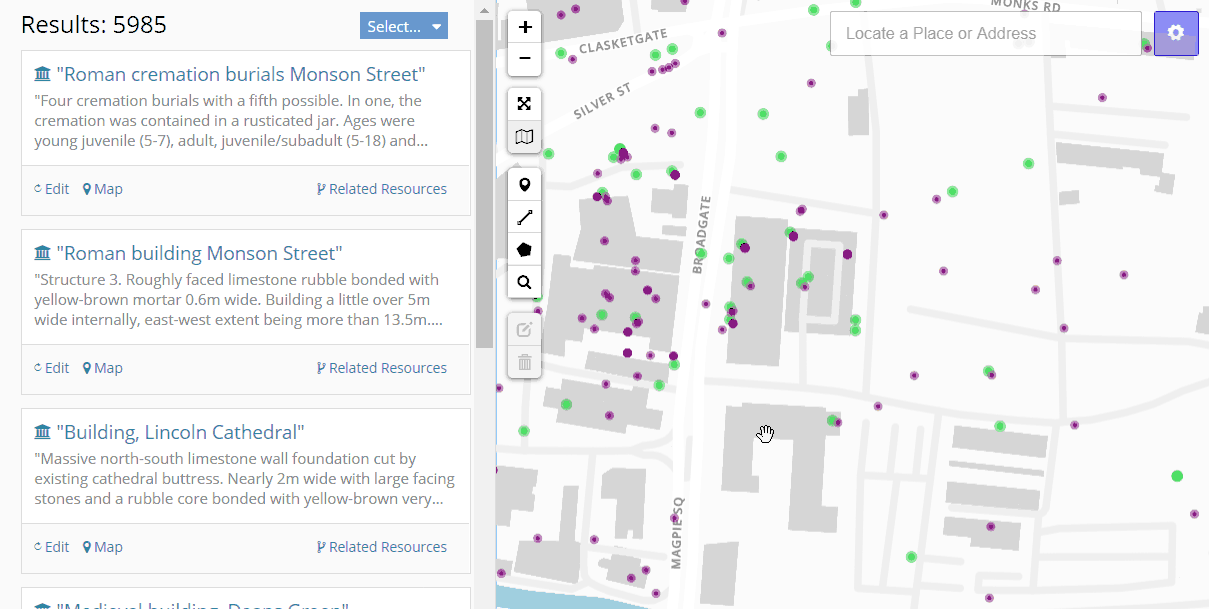
Task: Open the Select... dropdown
Action: (403, 27)
